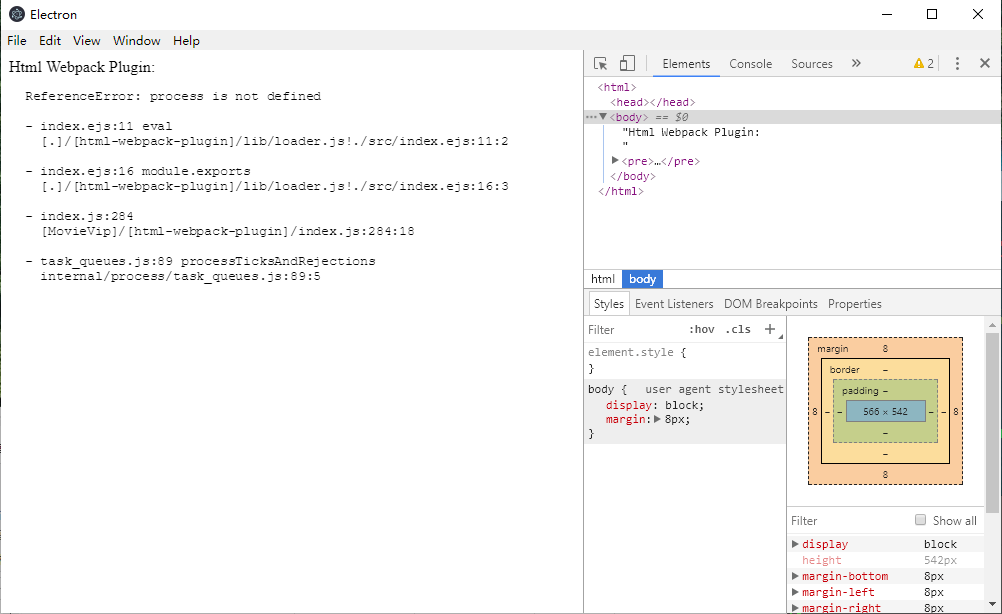1002x614 pixels.
Task: Toggle the device toolbar icon
Action: click(x=627, y=63)
